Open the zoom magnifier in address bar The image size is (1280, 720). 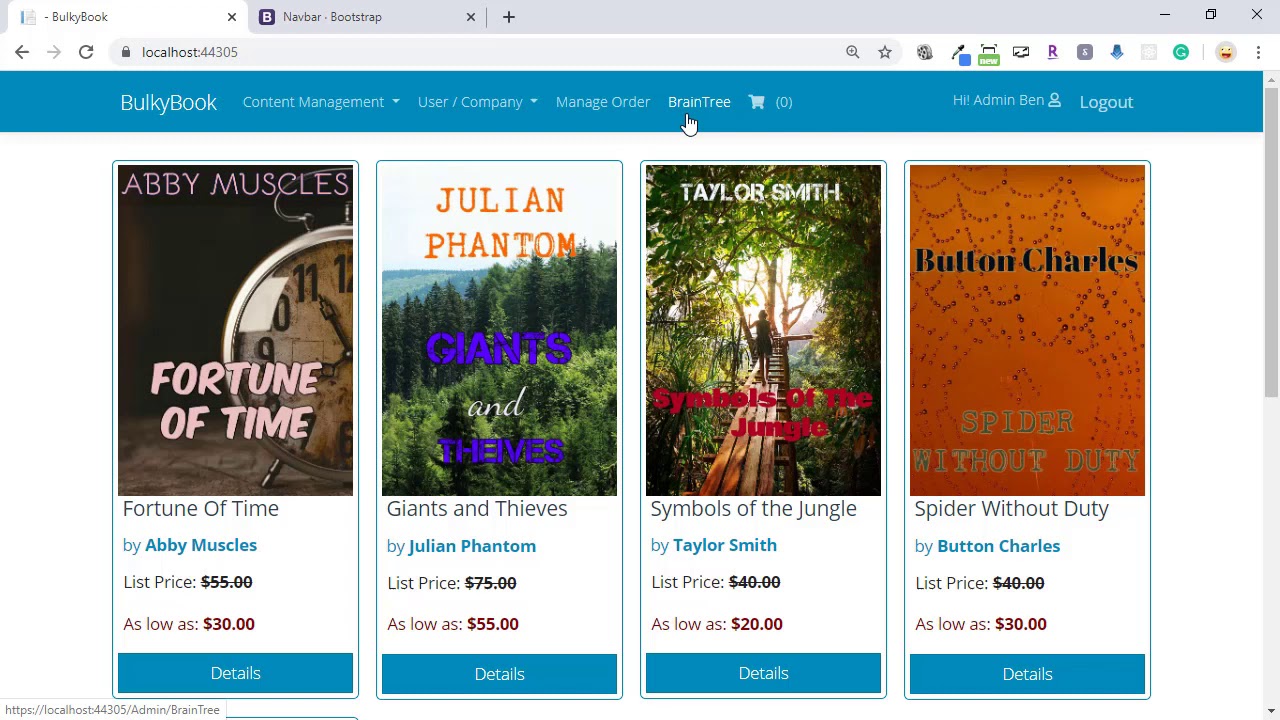point(853,52)
